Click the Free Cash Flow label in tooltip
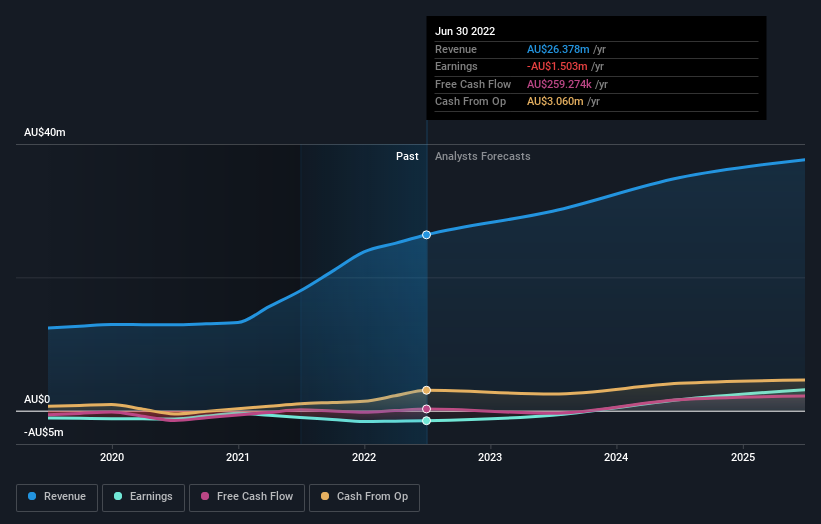This screenshot has width=821, height=524. [x=473, y=84]
